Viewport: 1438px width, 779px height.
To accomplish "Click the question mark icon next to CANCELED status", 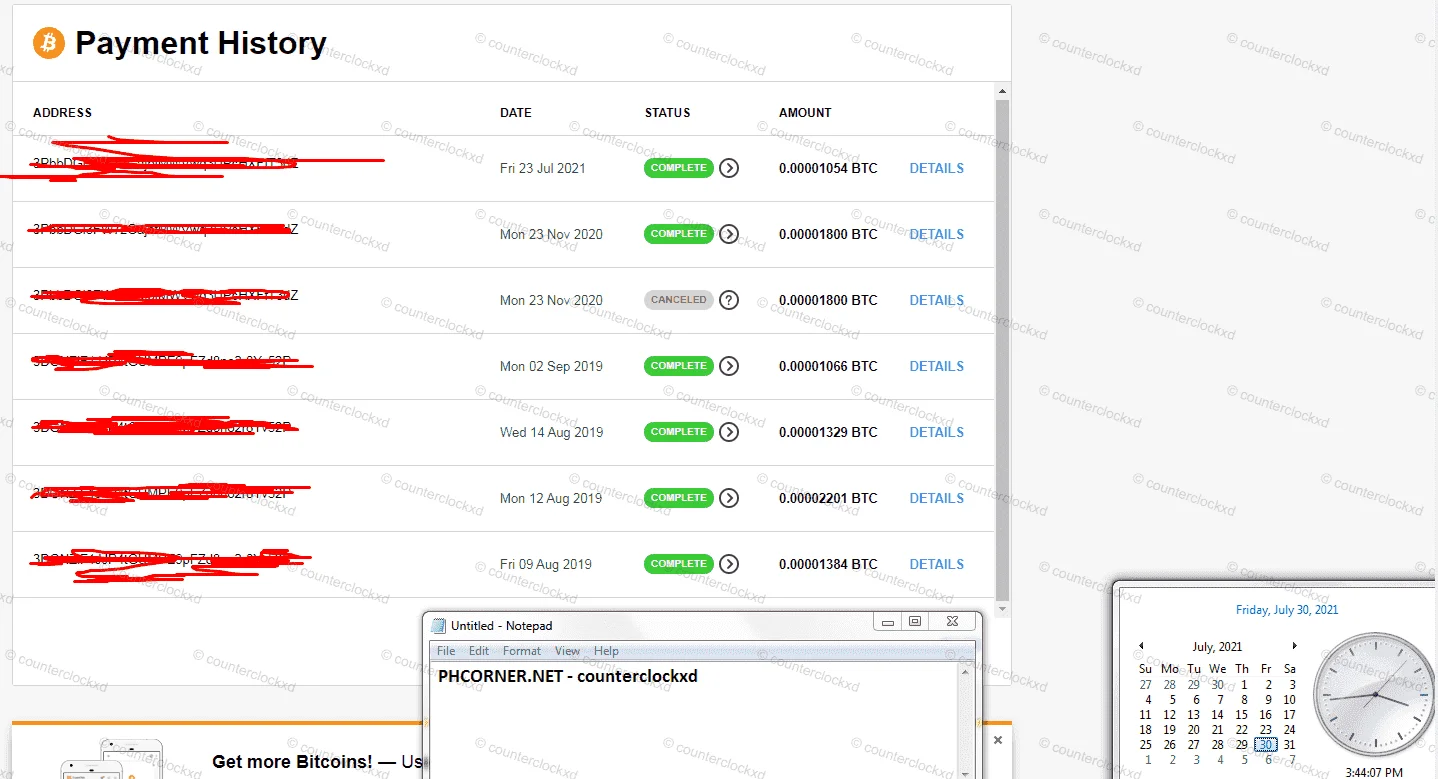I will 729,300.
